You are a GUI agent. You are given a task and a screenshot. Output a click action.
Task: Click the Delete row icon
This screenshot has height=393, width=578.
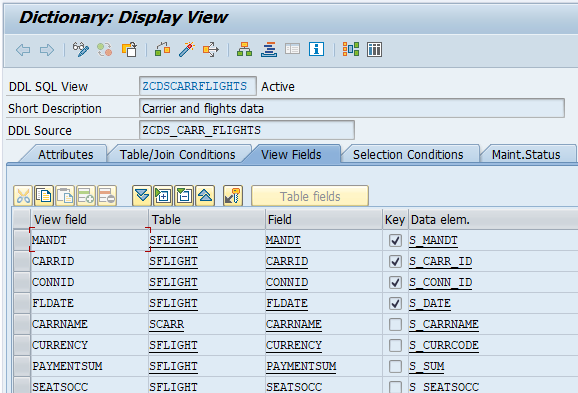(107, 196)
